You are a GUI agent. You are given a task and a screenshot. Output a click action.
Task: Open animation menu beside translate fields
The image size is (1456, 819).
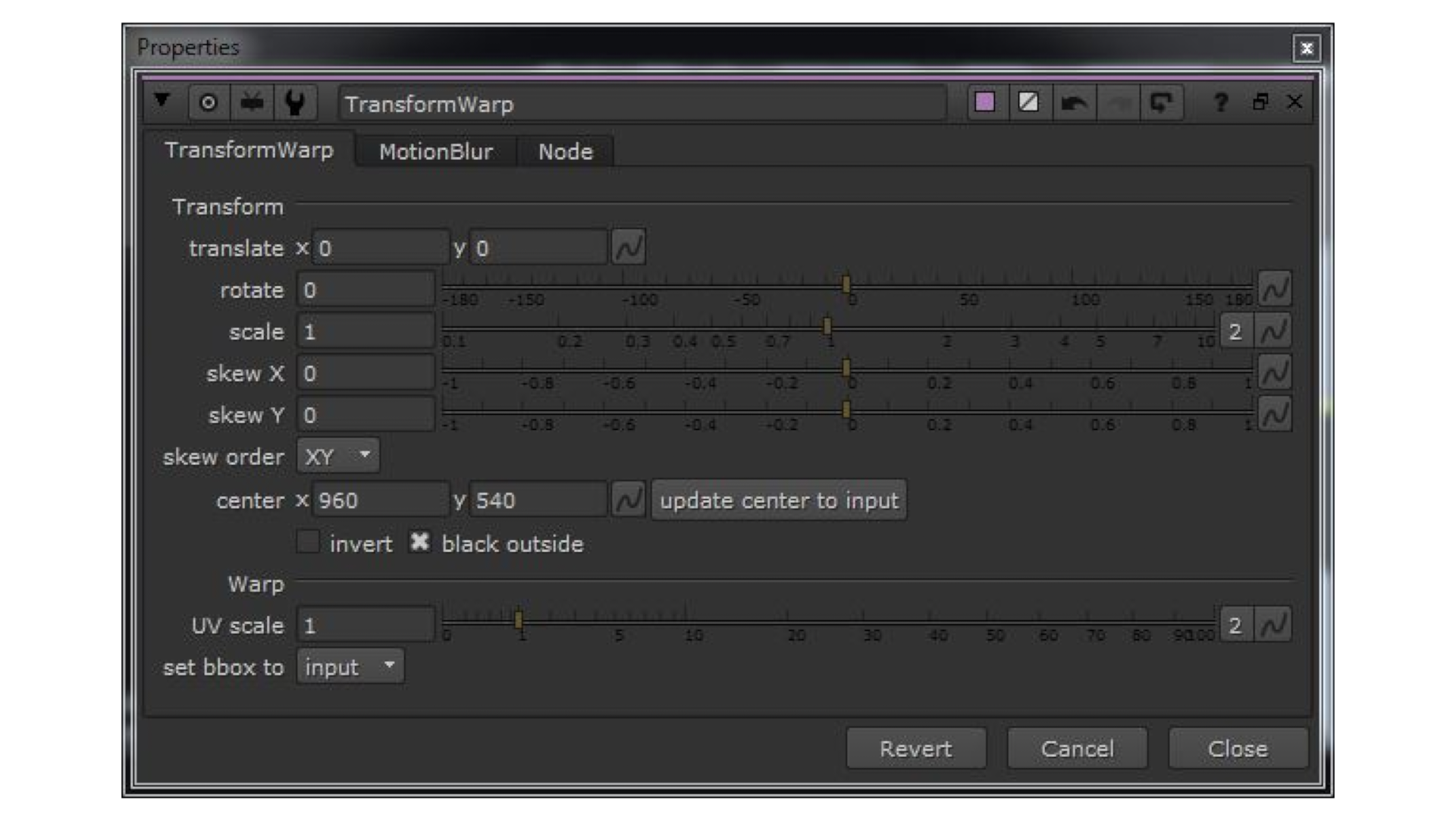[x=628, y=247]
